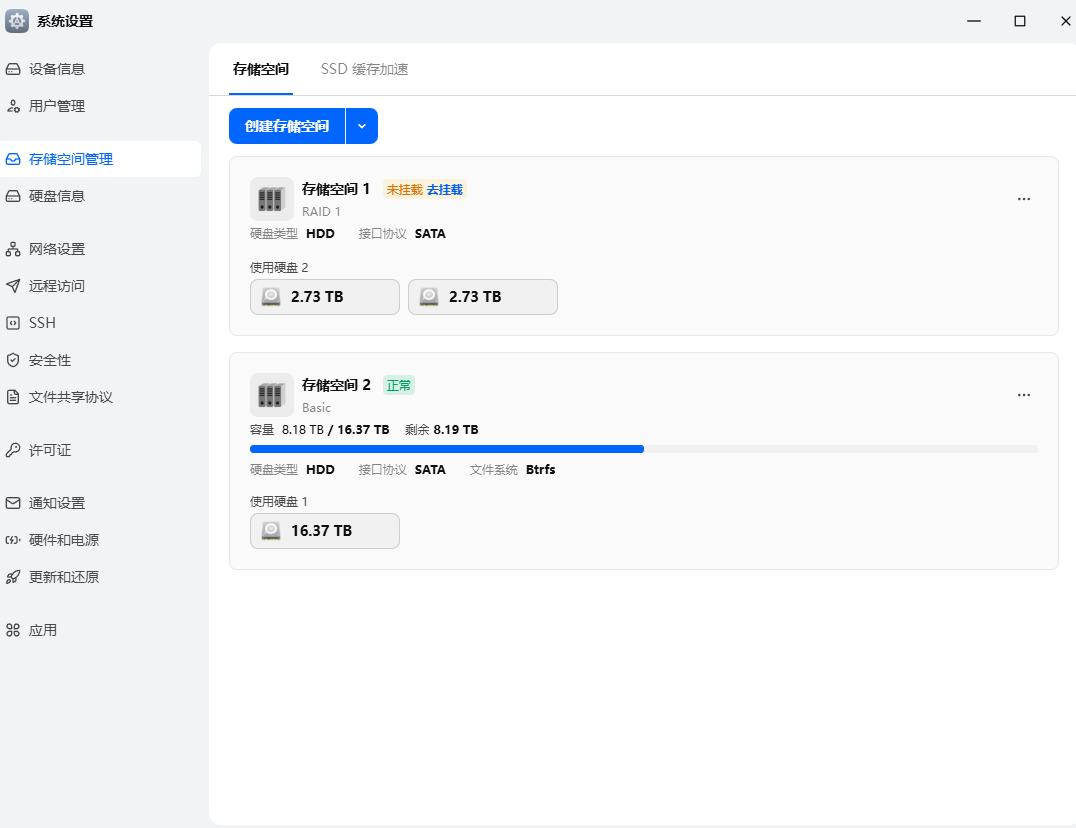This screenshot has height=828, width=1076.
Task: Click the 存储空间管理 sidebar icon
Action: coord(13,159)
